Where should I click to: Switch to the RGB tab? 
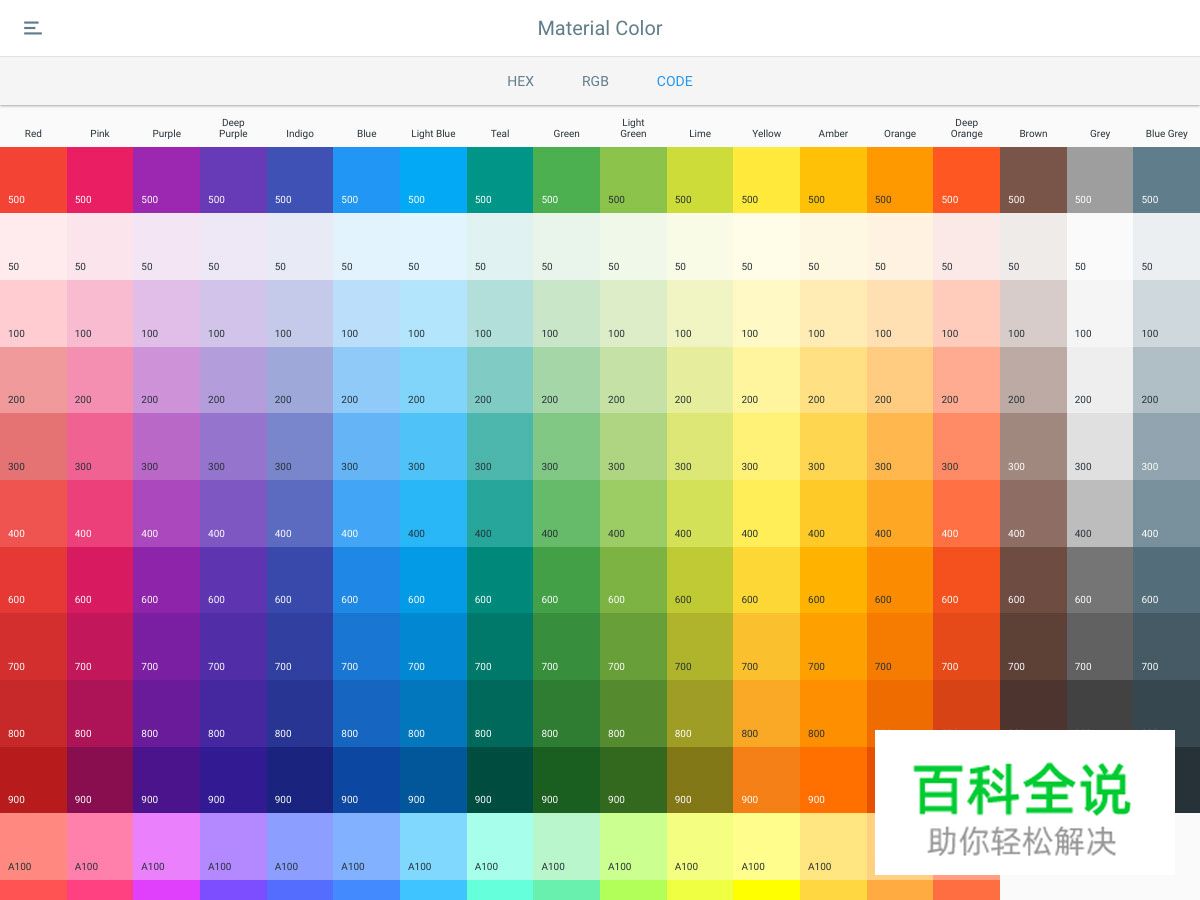[595, 81]
